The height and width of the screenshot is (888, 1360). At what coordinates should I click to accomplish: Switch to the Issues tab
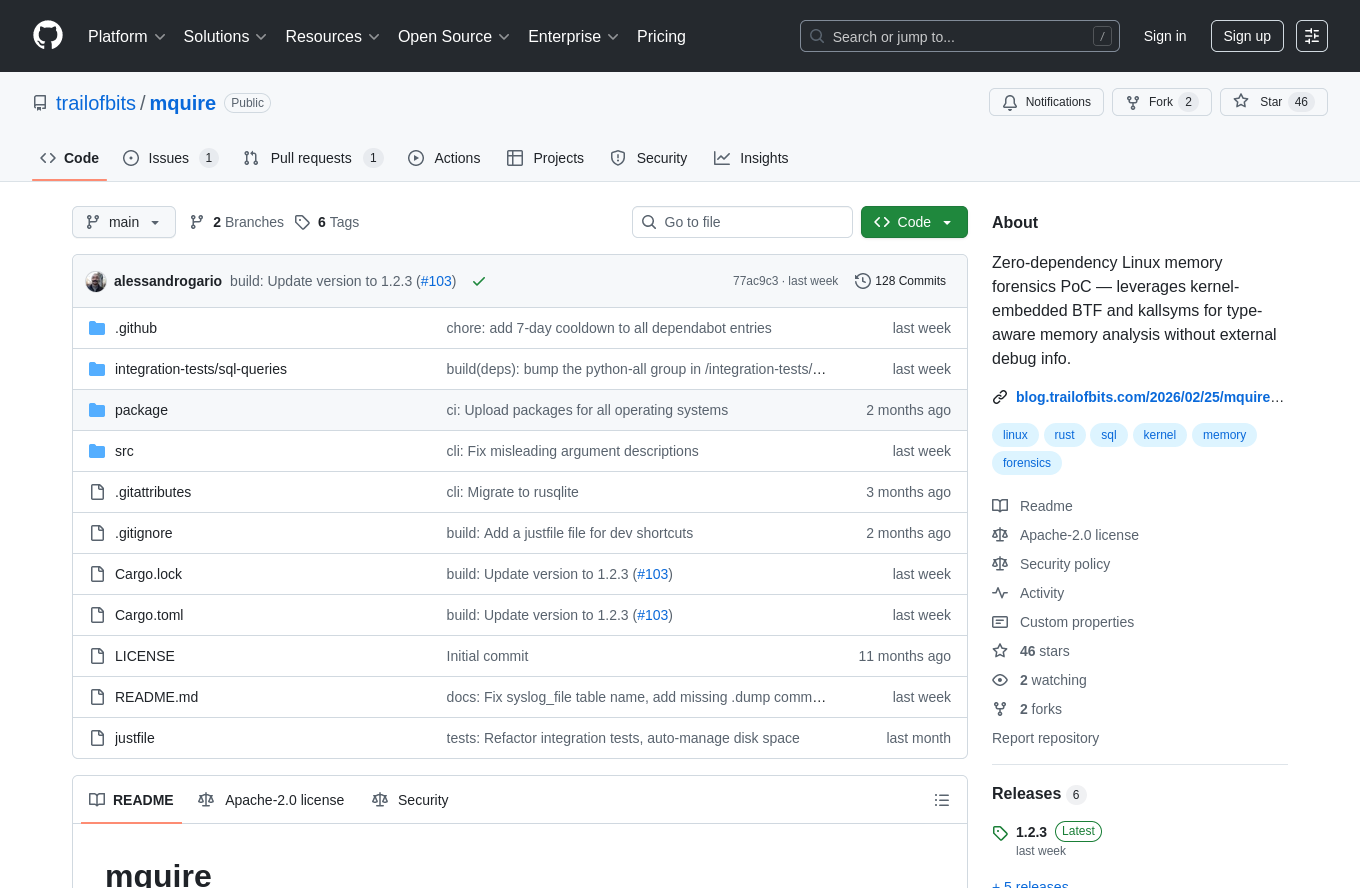pos(170,158)
